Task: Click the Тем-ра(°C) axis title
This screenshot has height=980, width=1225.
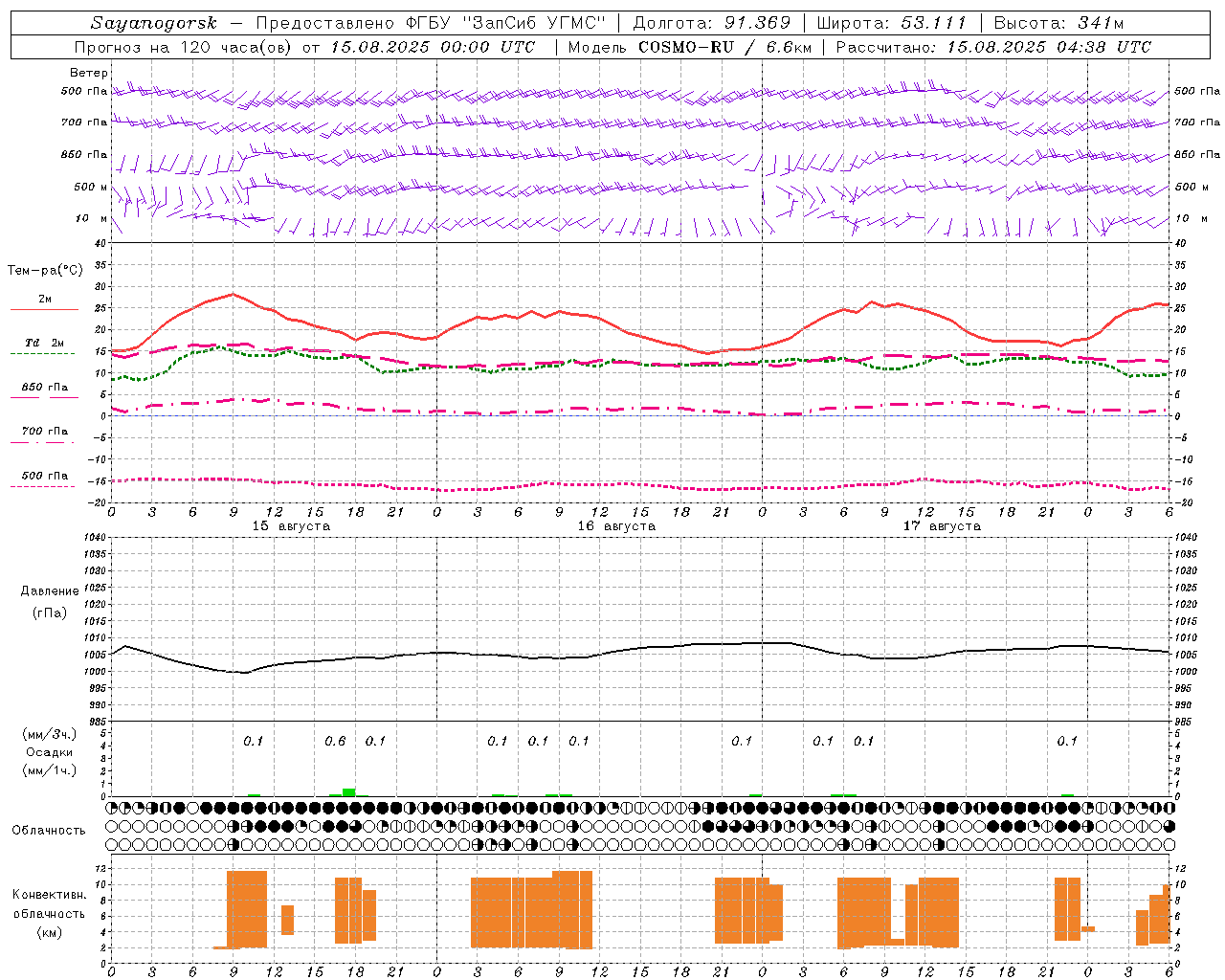Action: pos(45,271)
